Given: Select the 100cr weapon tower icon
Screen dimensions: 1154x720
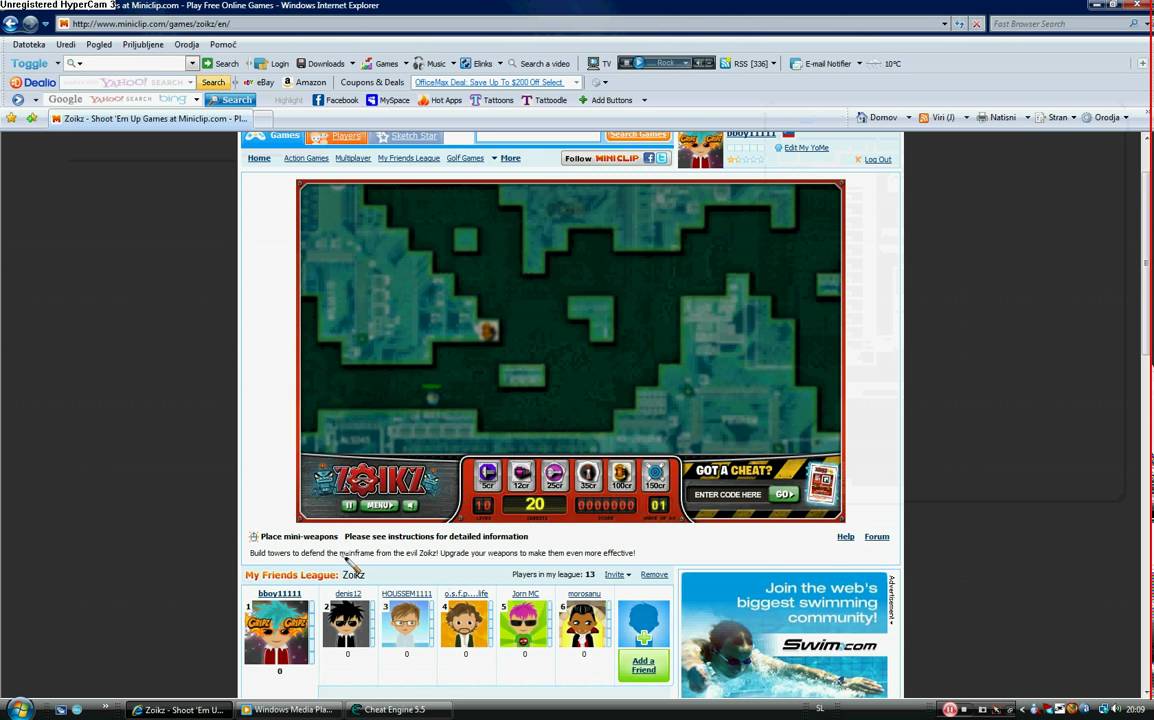Looking at the screenshot, I should click(621, 475).
